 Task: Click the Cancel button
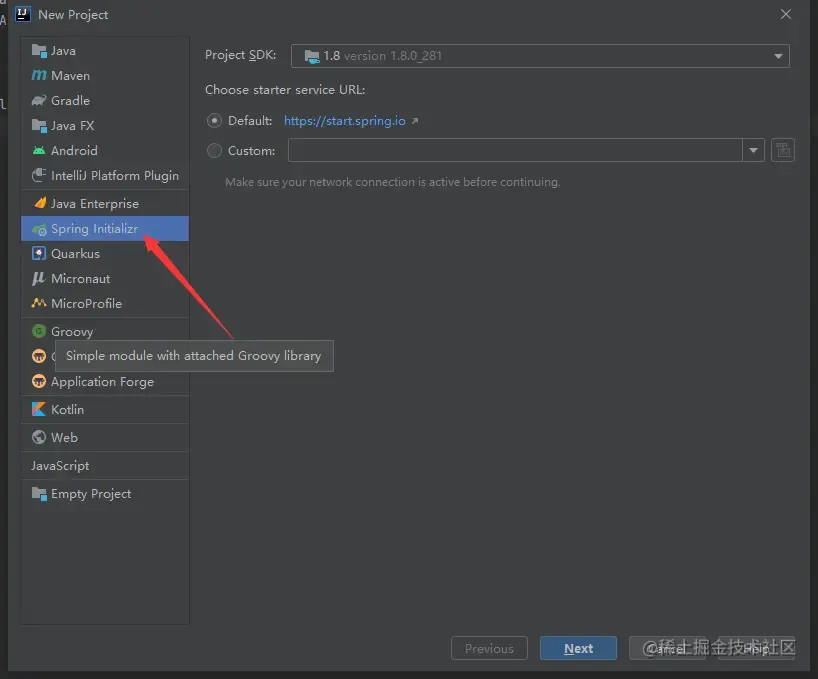[x=667, y=648]
